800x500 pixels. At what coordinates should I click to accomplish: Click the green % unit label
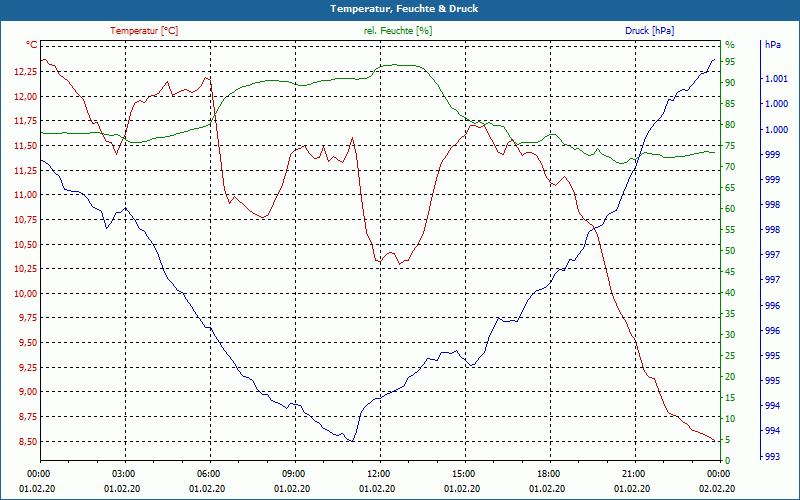click(x=730, y=45)
